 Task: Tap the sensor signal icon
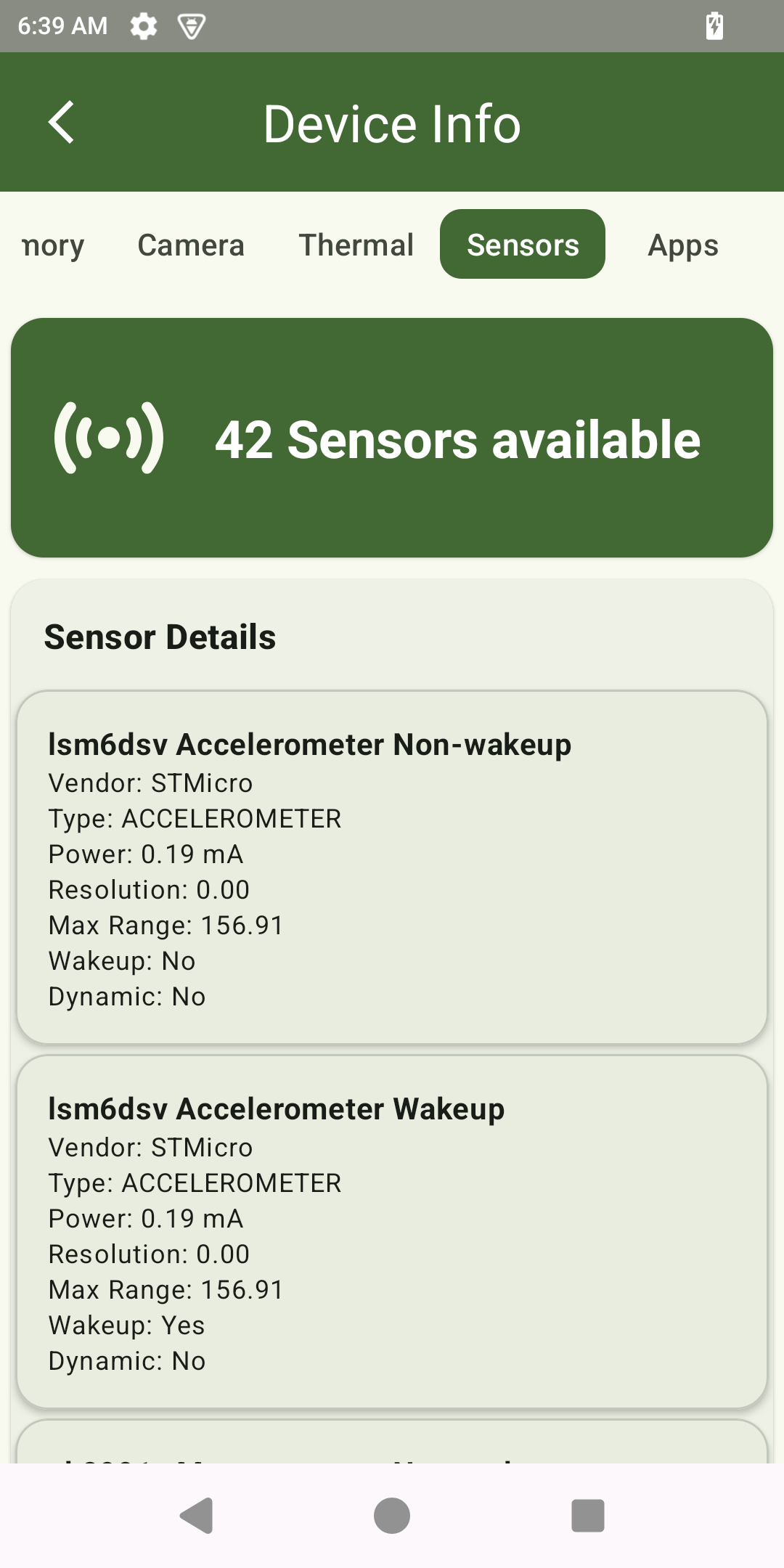point(109,438)
